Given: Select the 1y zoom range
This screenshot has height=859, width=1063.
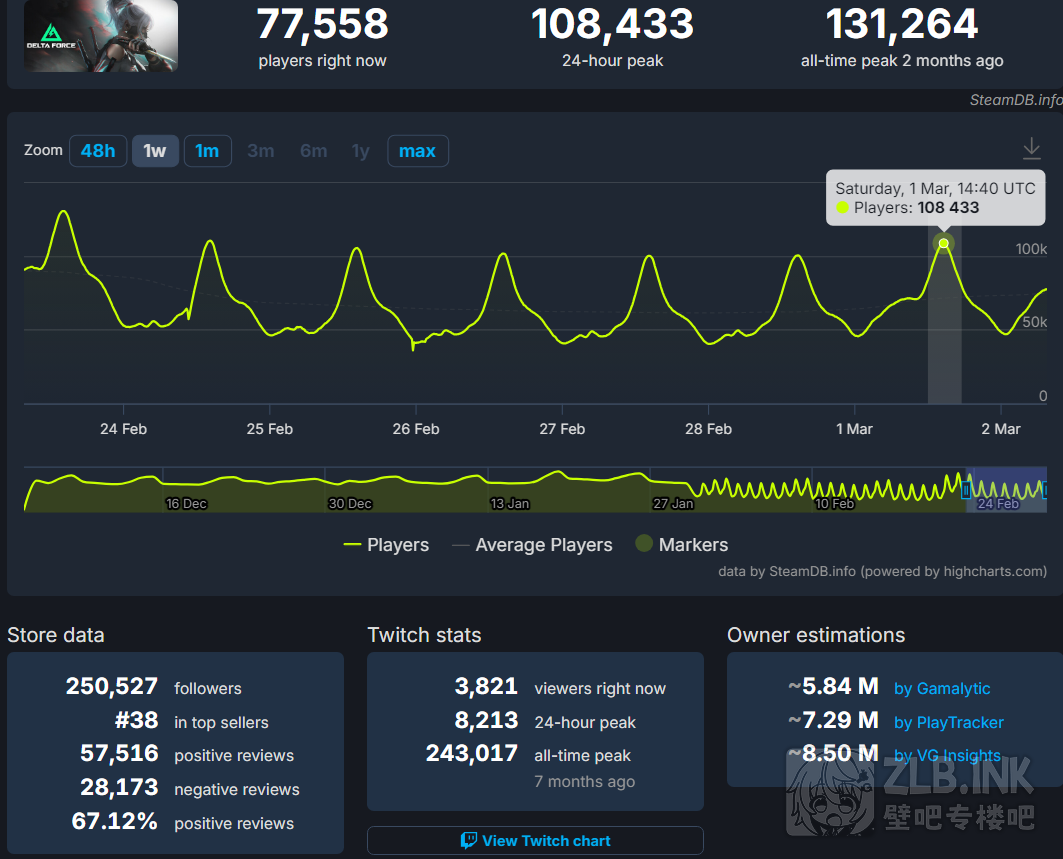Looking at the screenshot, I should coord(360,151).
